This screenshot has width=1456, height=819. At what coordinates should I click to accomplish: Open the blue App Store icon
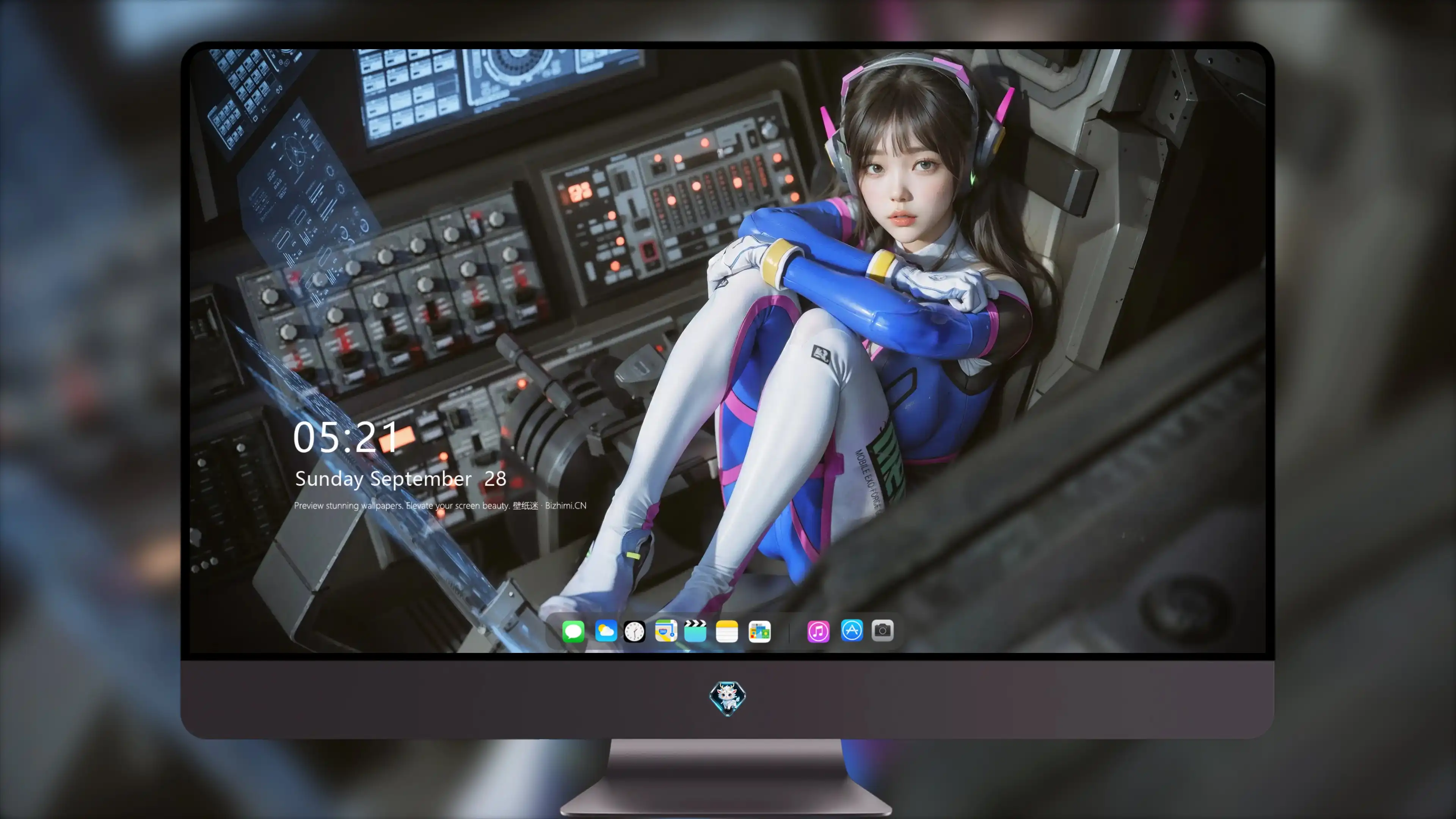[x=852, y=630]
